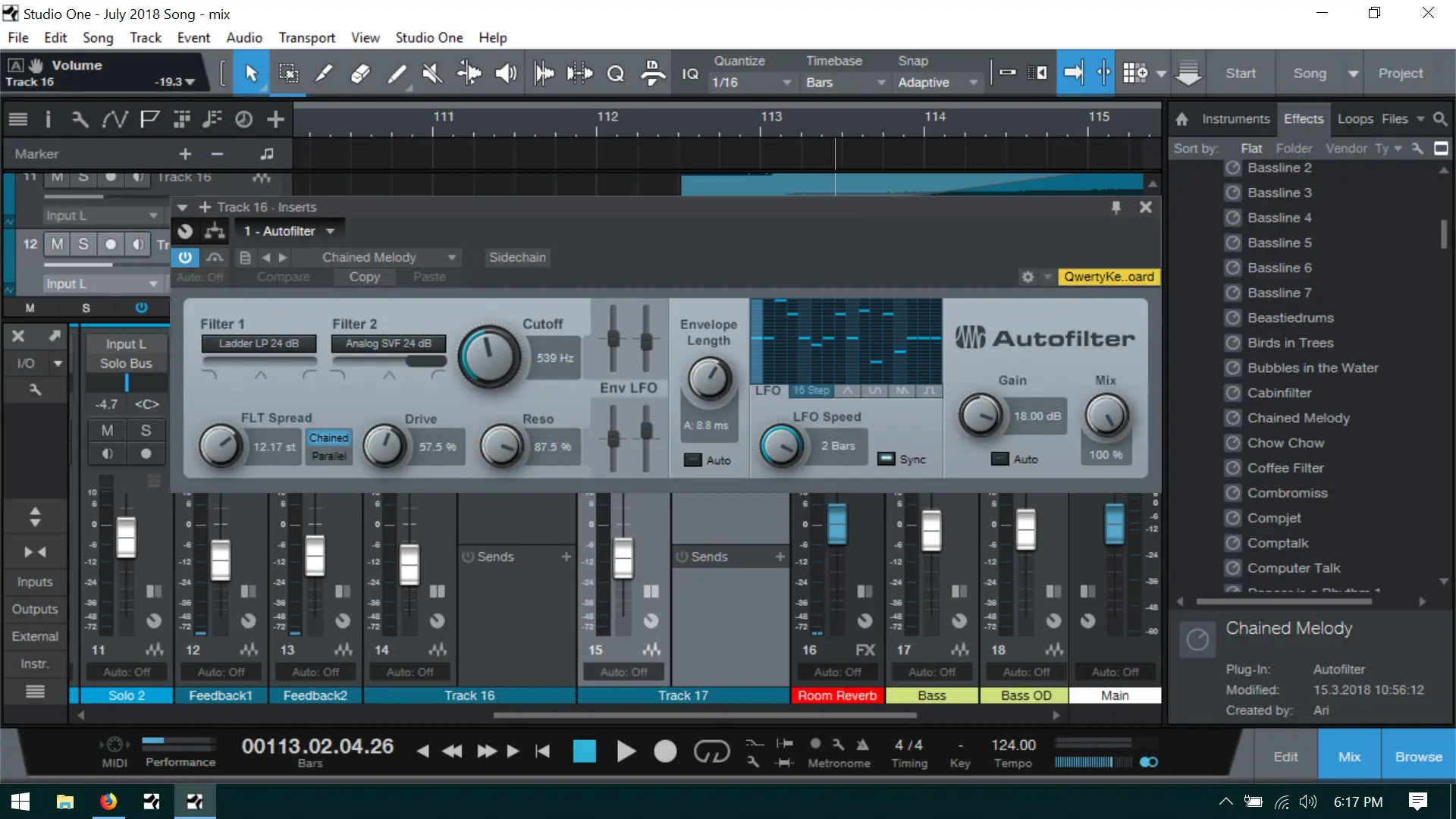1456x819 pixels.
Task: Click the Sidechain button
Action: tap(517, 257)
